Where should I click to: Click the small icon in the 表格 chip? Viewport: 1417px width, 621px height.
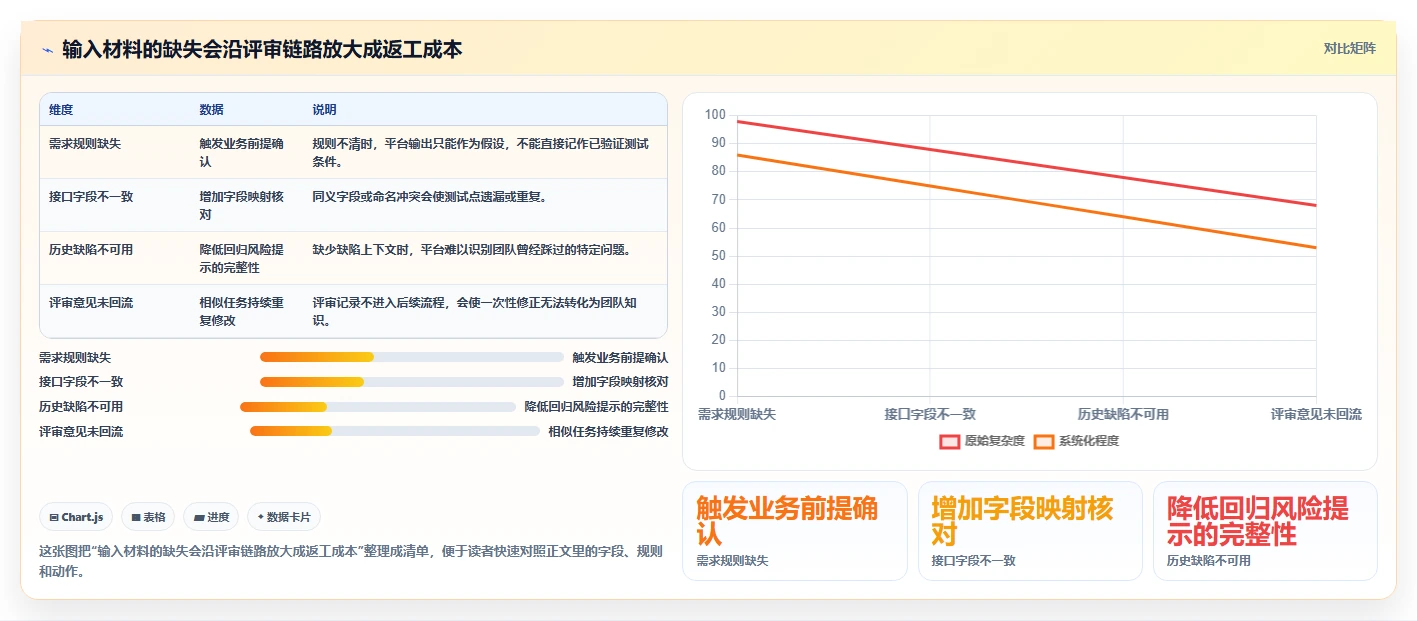(136, 517)
